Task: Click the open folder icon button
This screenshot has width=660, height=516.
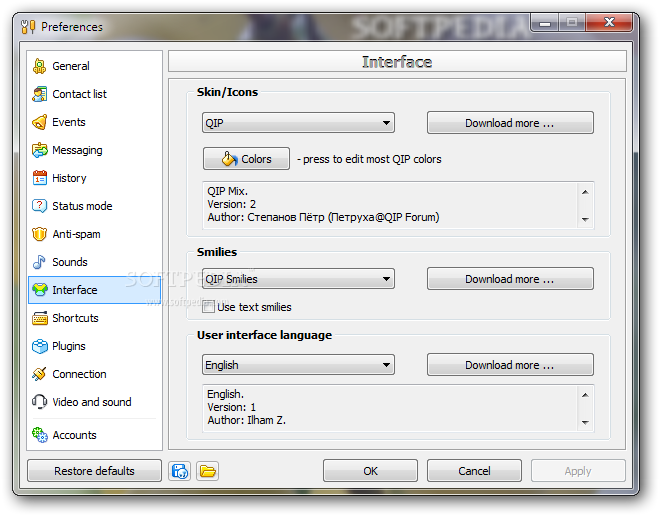Action: [x=208, y=471]
